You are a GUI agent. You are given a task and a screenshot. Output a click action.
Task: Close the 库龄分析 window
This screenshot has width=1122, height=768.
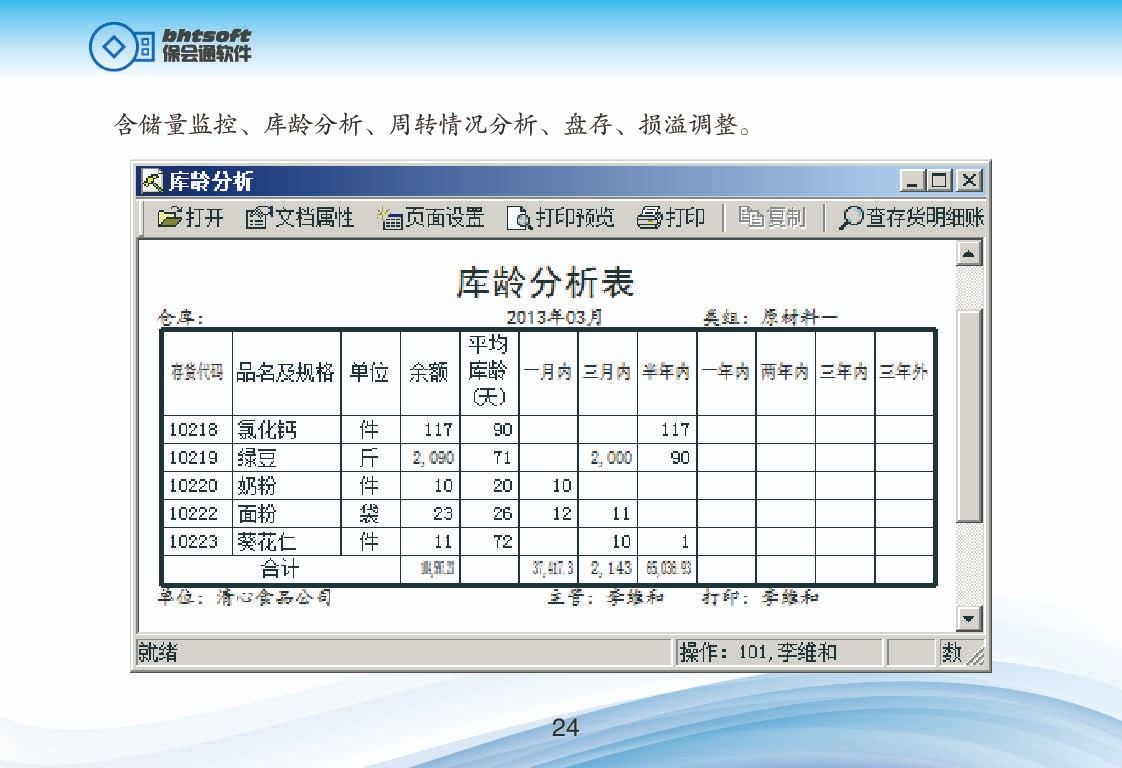point(967,181)
